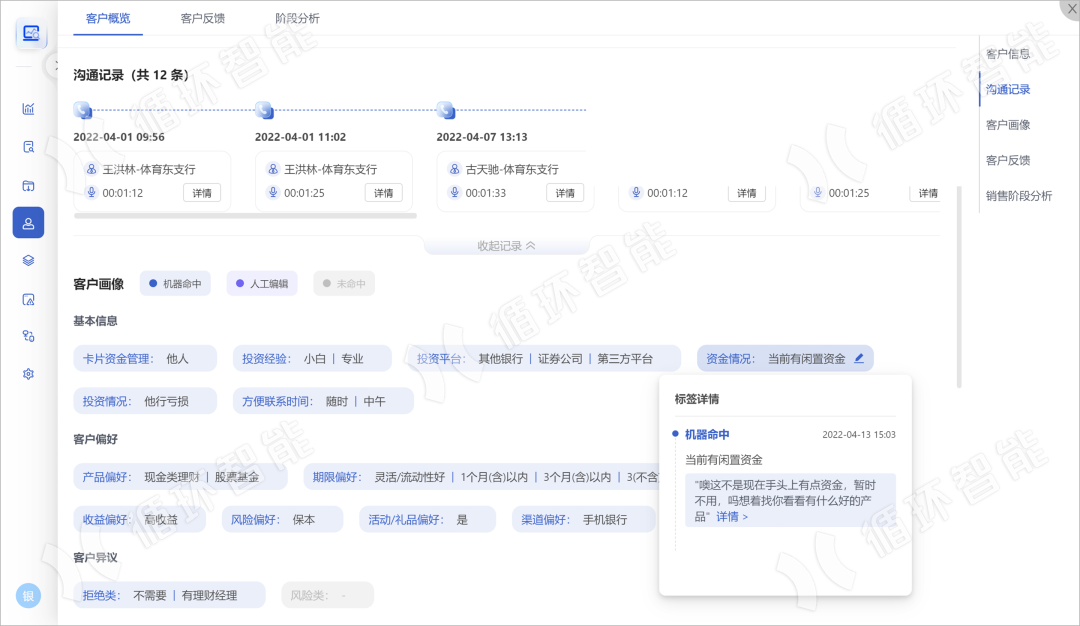Click person icon beside 古天驰-体育东支行

455,169
